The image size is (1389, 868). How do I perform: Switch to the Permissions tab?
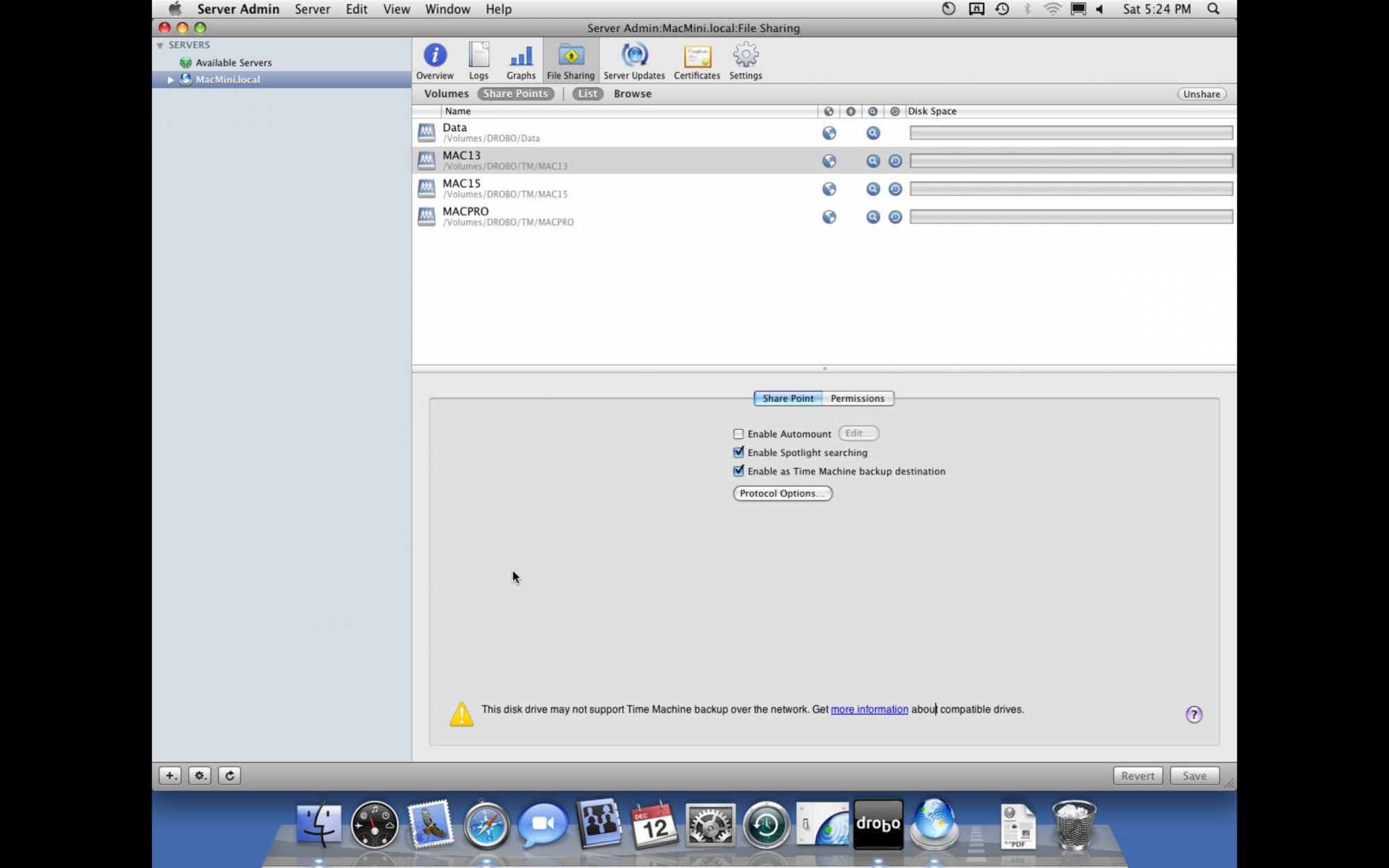(x=857, y=399)
